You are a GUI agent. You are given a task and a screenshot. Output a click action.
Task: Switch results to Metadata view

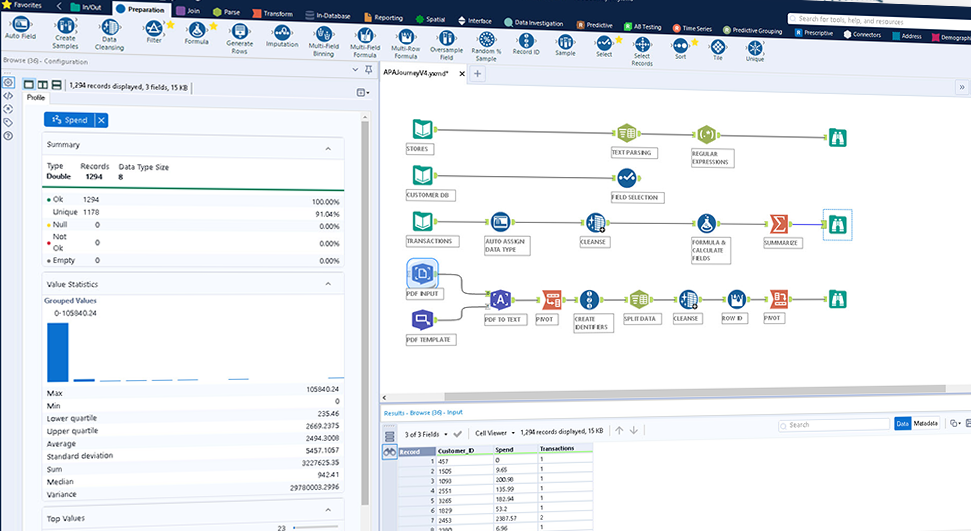point(926,423)
